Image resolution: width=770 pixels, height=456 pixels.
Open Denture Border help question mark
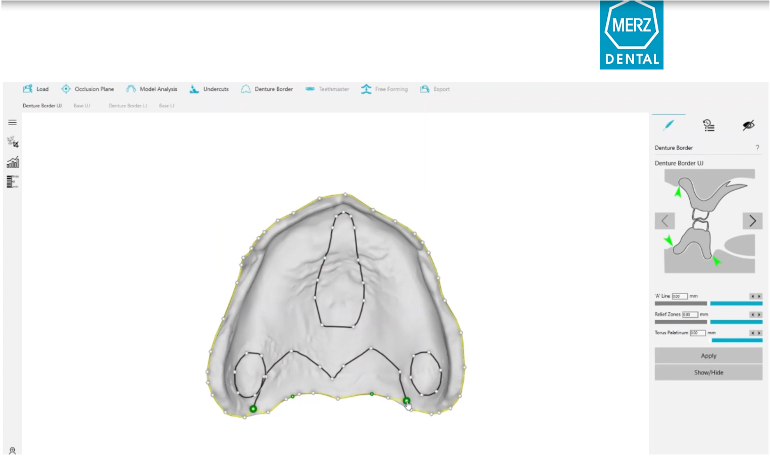point(757,148)
